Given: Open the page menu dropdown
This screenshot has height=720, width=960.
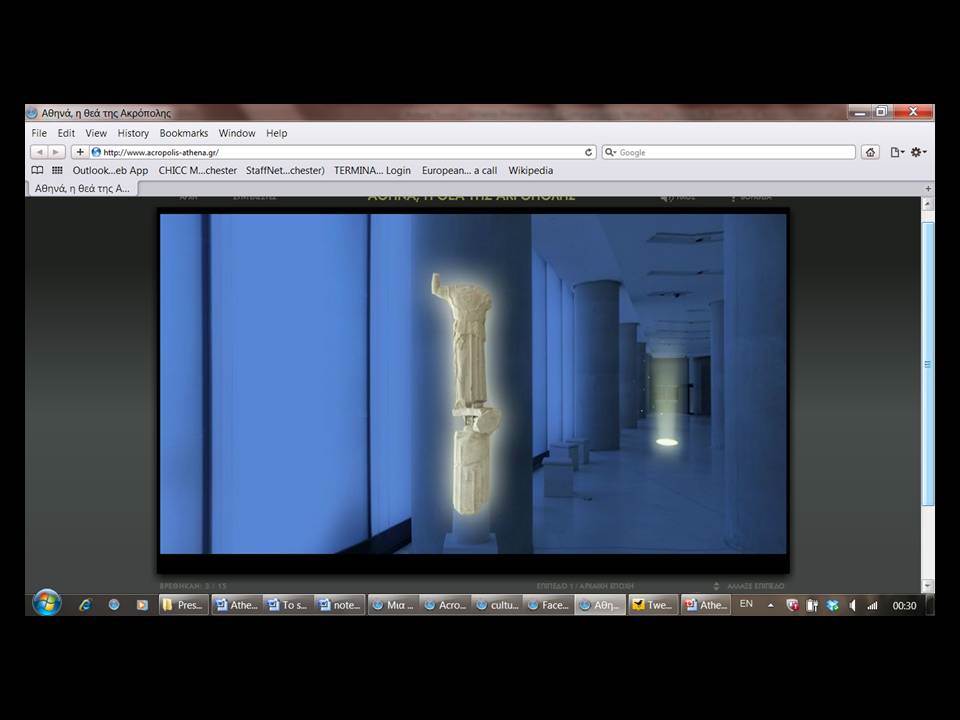Looking at the screenshot, I should (897, 152).
